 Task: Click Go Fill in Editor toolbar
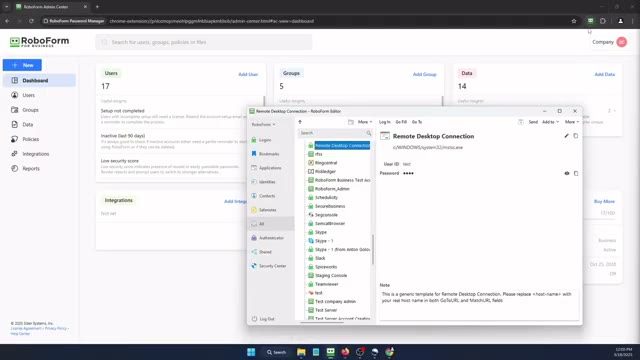(x=401, y=122)
